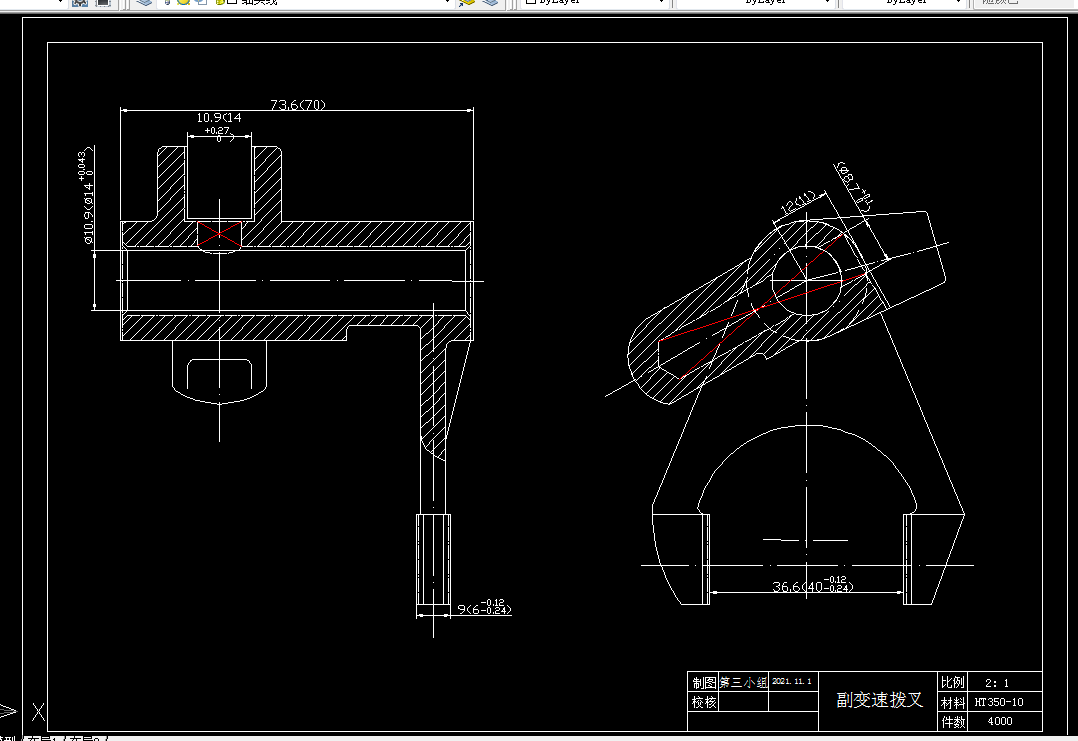This screenshot has height=741, width=1078.
Task: Select the 73.6(70) overall length dimension text
Action: coord(298,104)
